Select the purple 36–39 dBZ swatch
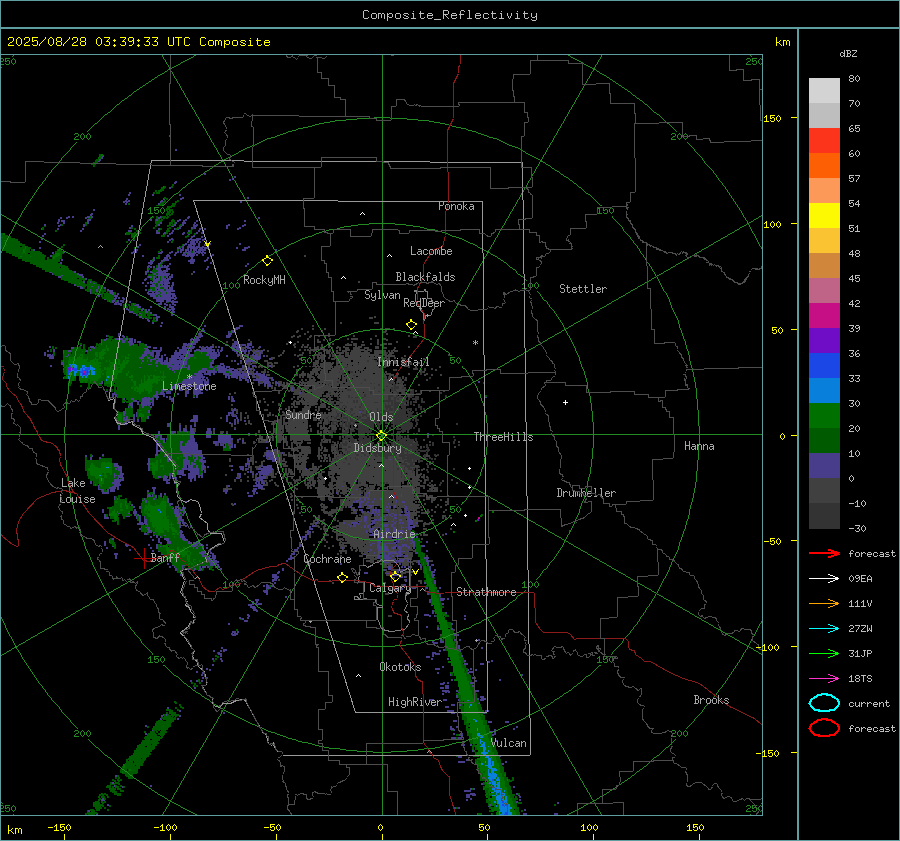This screenshot has height=841, width=900. (824, 340)
